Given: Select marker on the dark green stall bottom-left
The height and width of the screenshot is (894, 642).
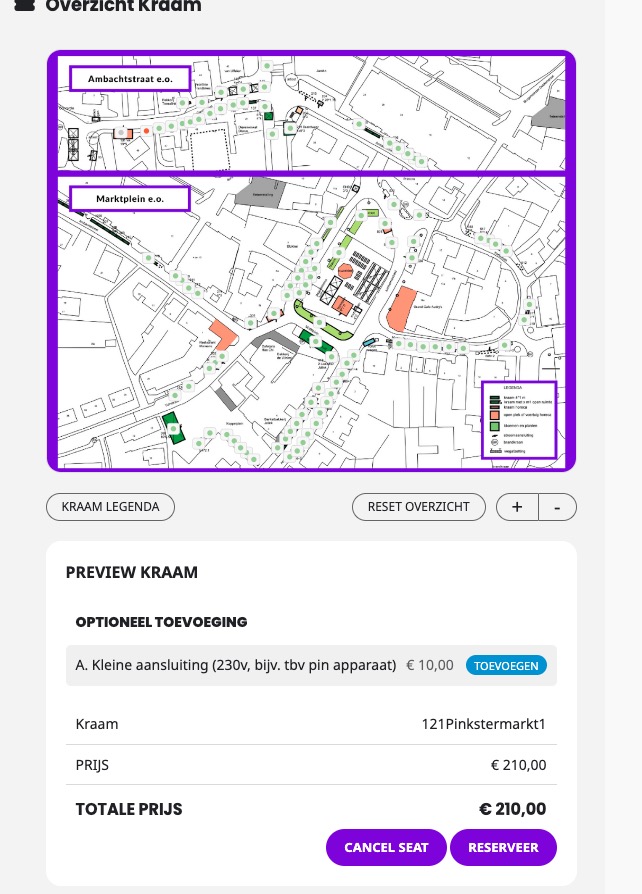Looking at the screenshot, I should (173, 429).
